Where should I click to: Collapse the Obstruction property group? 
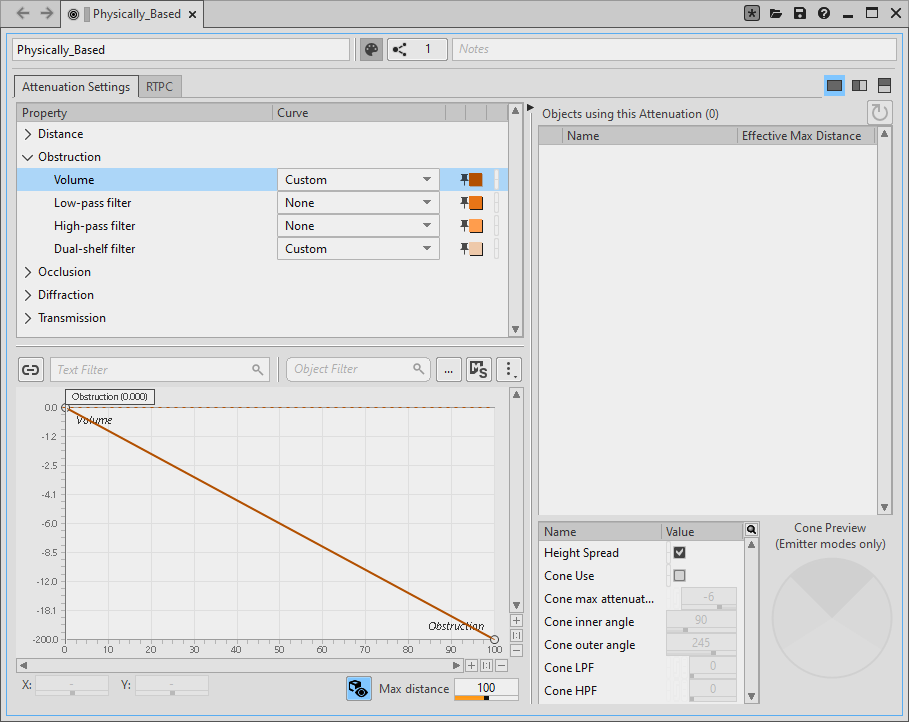[28, 157]
